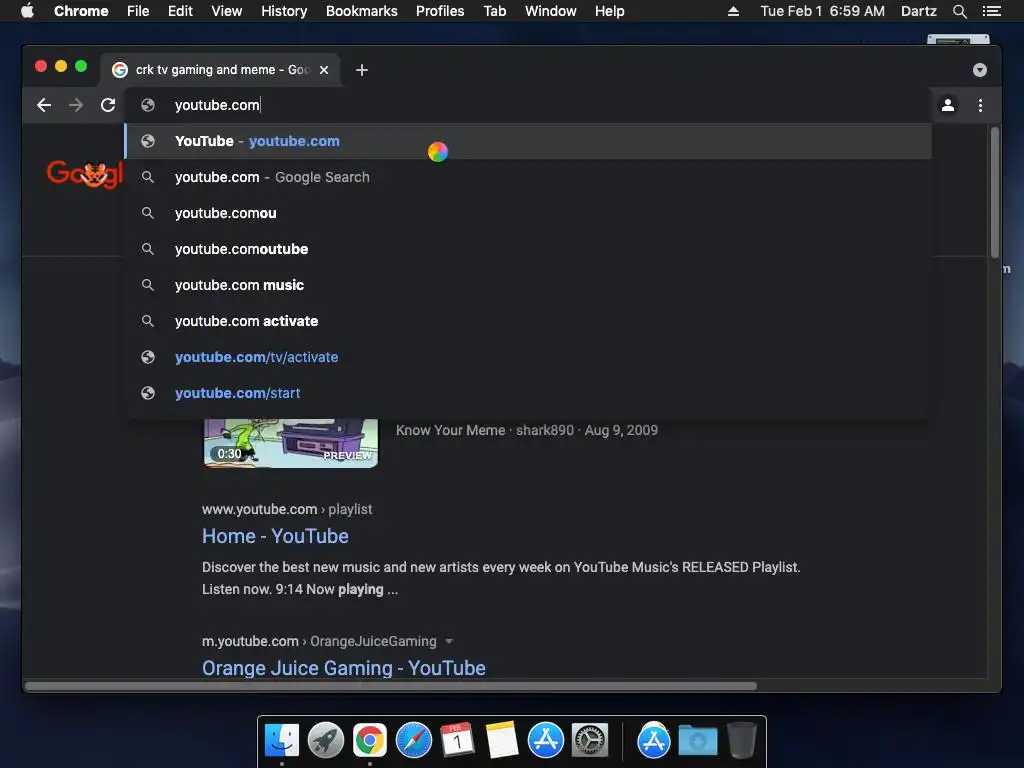This screenshot has width=1024, height=768.
Task: Click the yellow minimize window button
Action: coord(61,66)
